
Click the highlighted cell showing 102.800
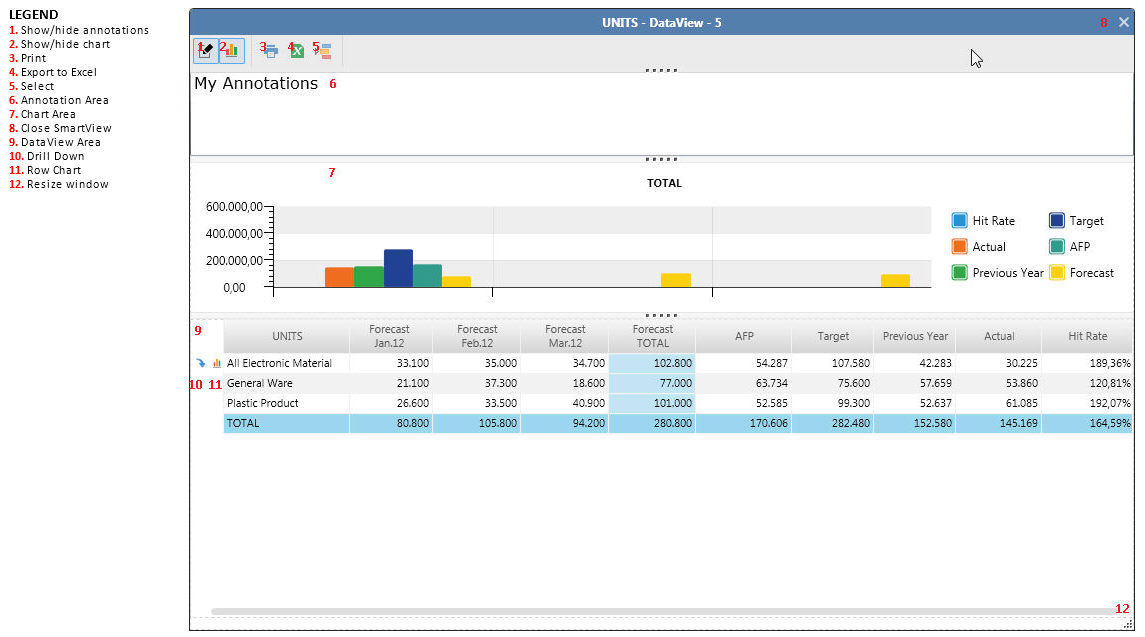tap(652, 363)
